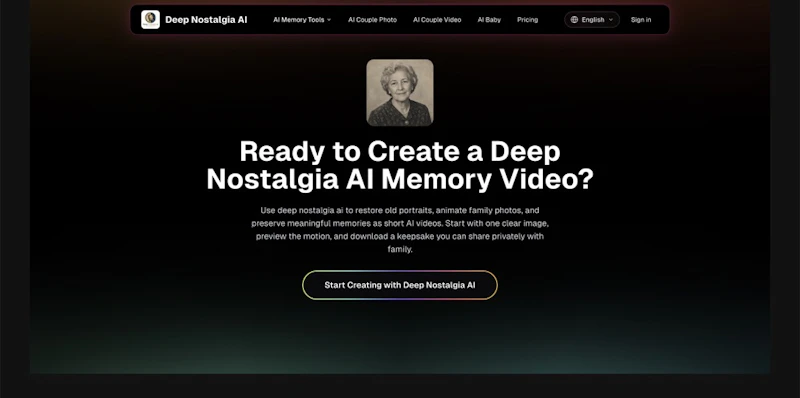Image resolution: width=800 pixels, height=398 pixels.
Task: Click the Sign in link
Action: coord(641,20)
